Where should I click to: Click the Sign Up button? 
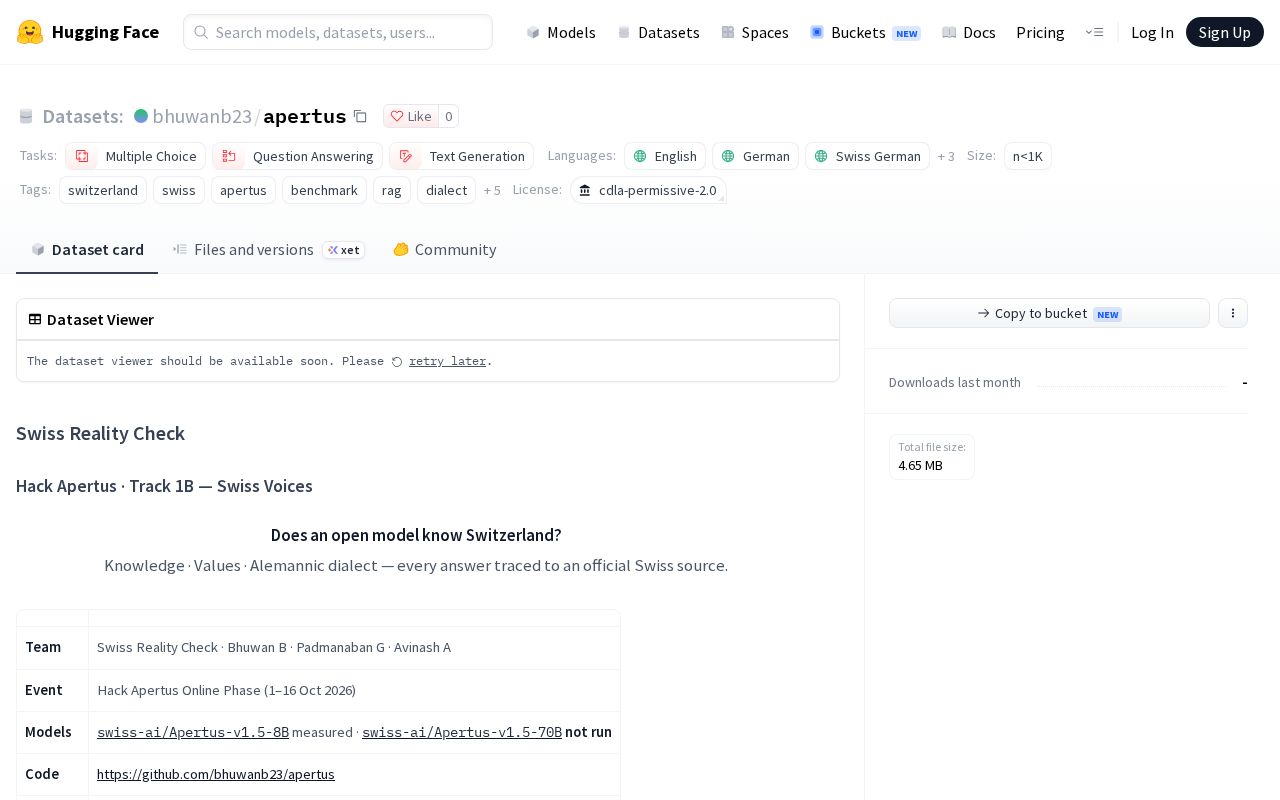(1224, 32)
